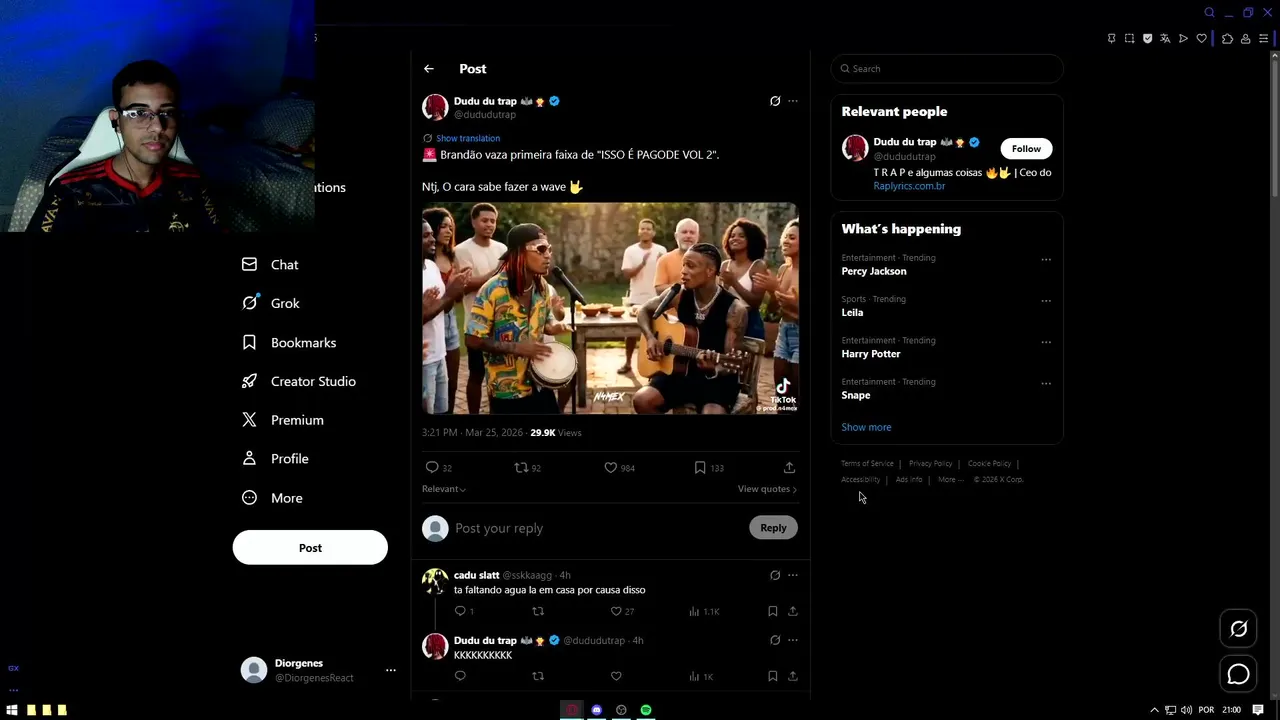
Task: Show more trending topics
Action: pos(866,427)
